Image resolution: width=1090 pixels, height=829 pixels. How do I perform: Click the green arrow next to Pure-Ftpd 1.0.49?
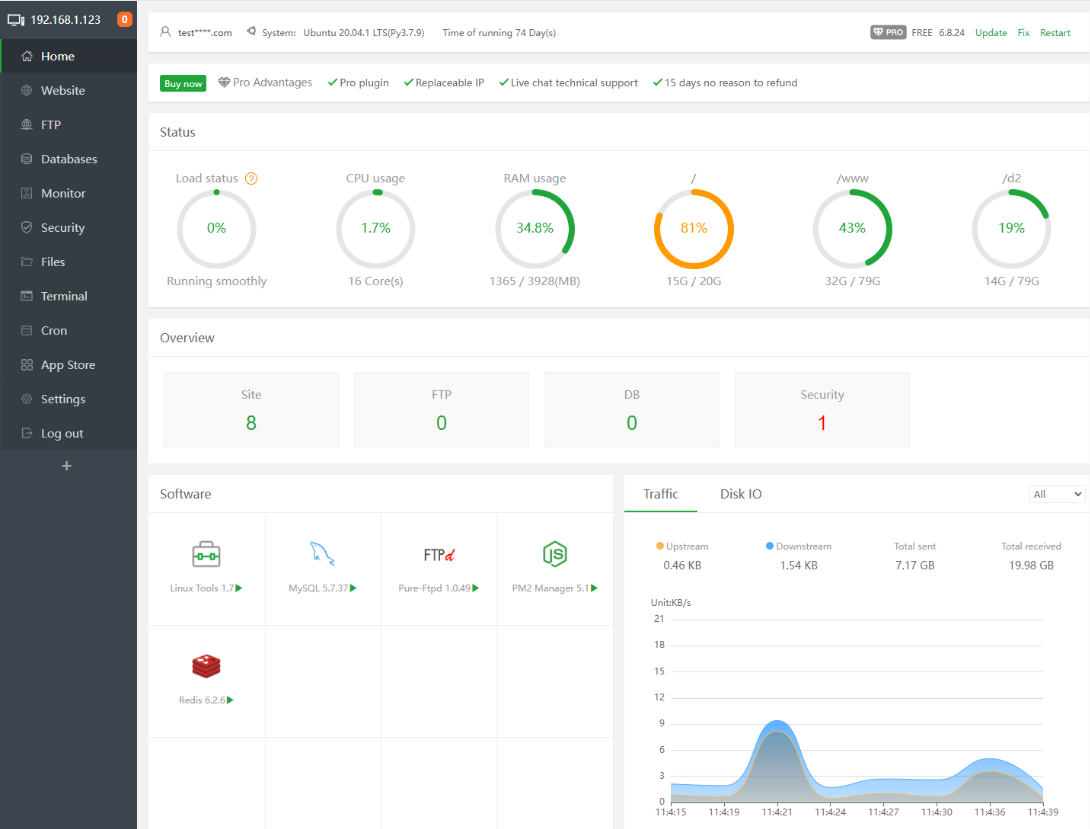coord(475,588)
